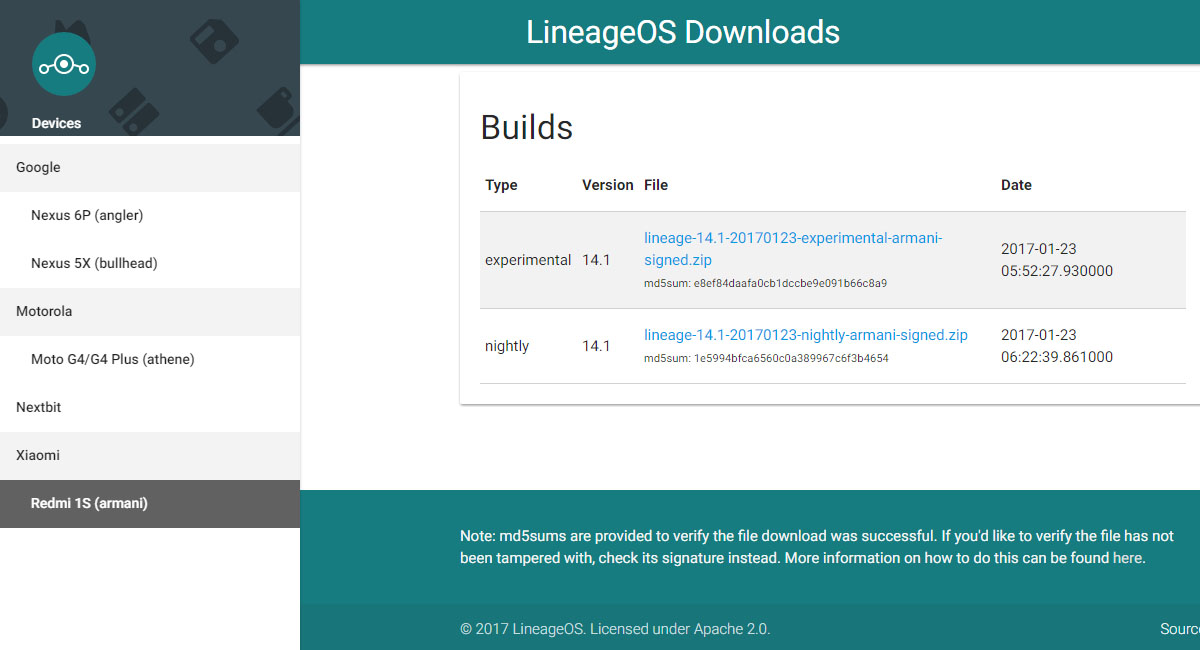Image resolution: width=1200 pixels, height=650 pixels.
Task: Click the LineageOS Downloads title bar
Action: click(683, 32)
